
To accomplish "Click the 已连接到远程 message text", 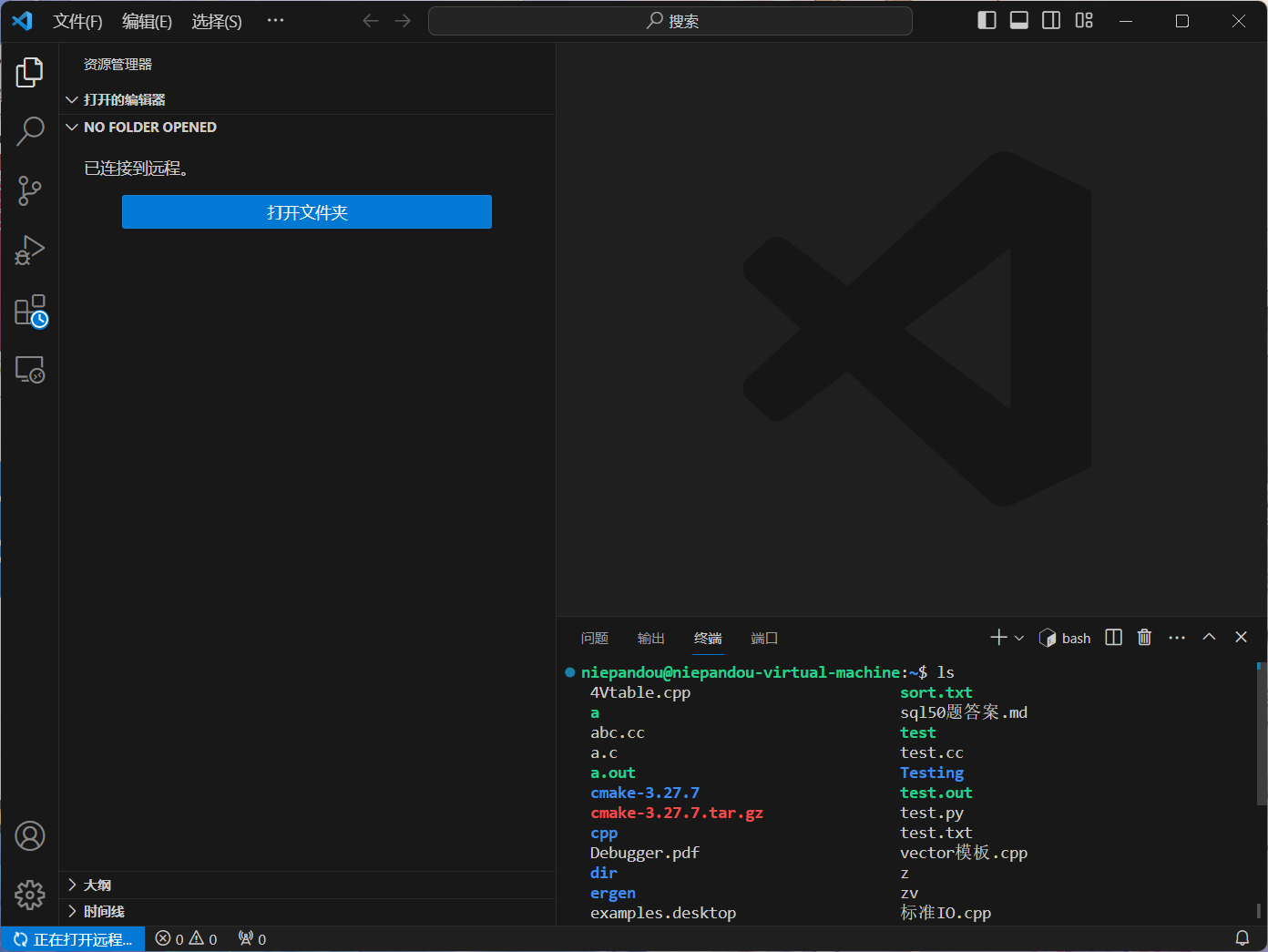I will coord(137,169).
